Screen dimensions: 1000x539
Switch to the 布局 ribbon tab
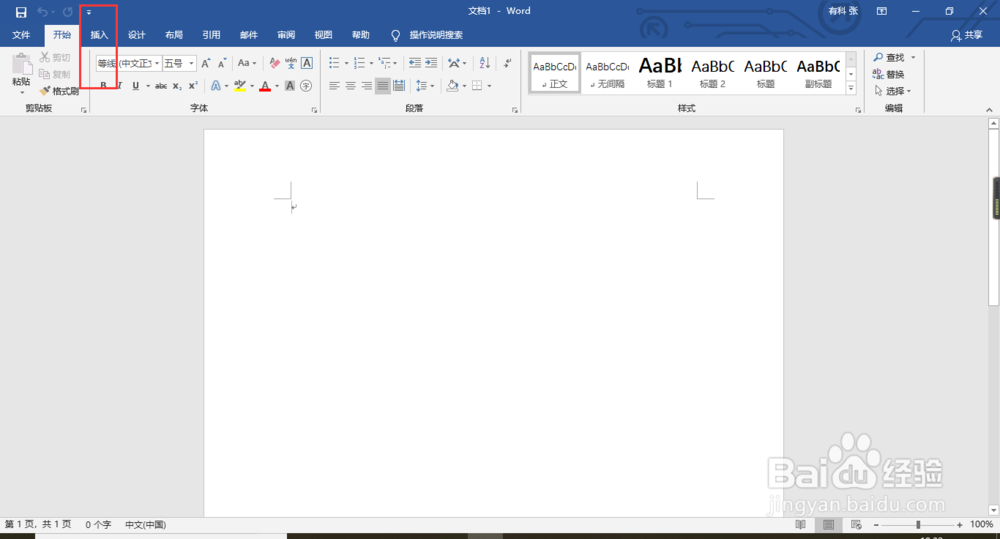(173, 35)
